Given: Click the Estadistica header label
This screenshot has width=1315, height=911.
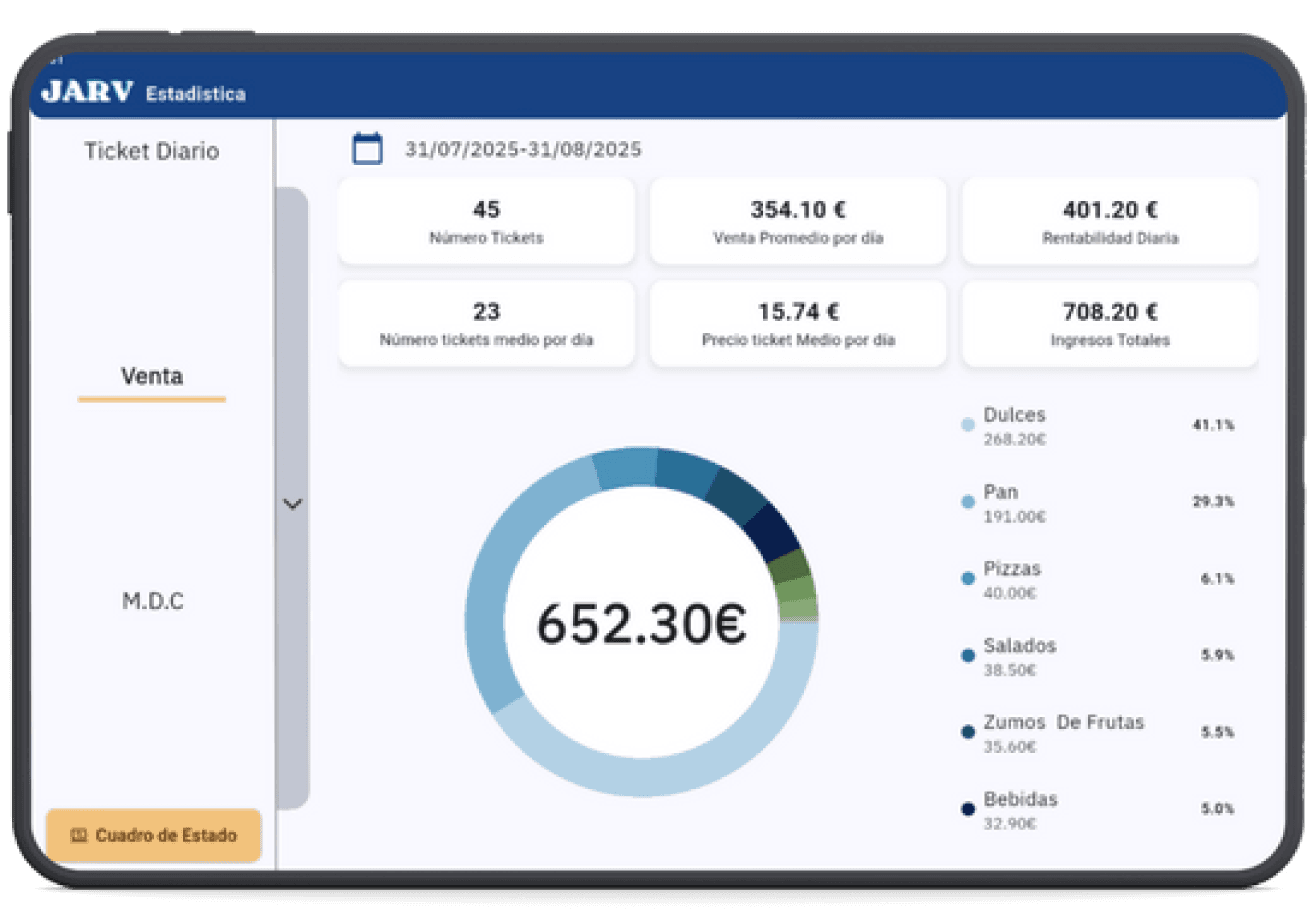Looking at the screenshot, I should click(x=196, y=94).
